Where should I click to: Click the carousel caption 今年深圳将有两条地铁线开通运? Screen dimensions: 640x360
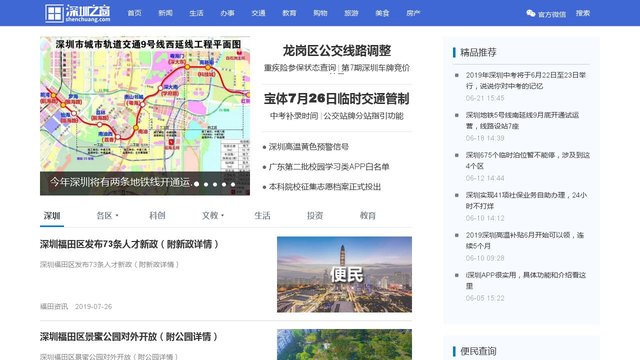coord(121,182)
